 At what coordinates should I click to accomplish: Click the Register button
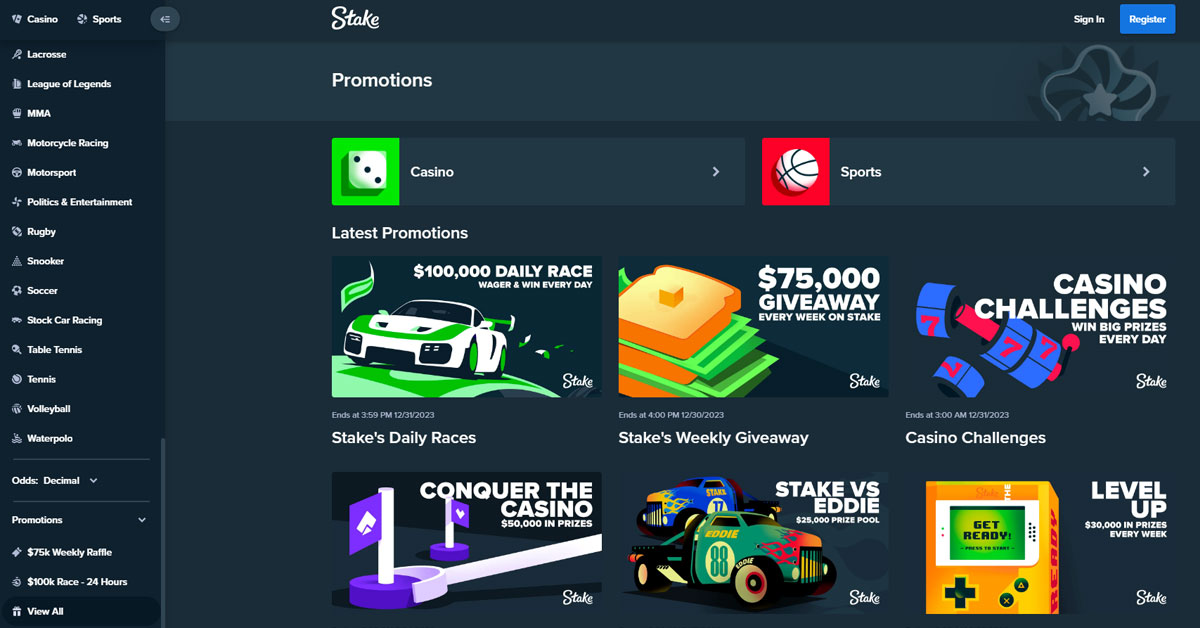coord(1147,19)
